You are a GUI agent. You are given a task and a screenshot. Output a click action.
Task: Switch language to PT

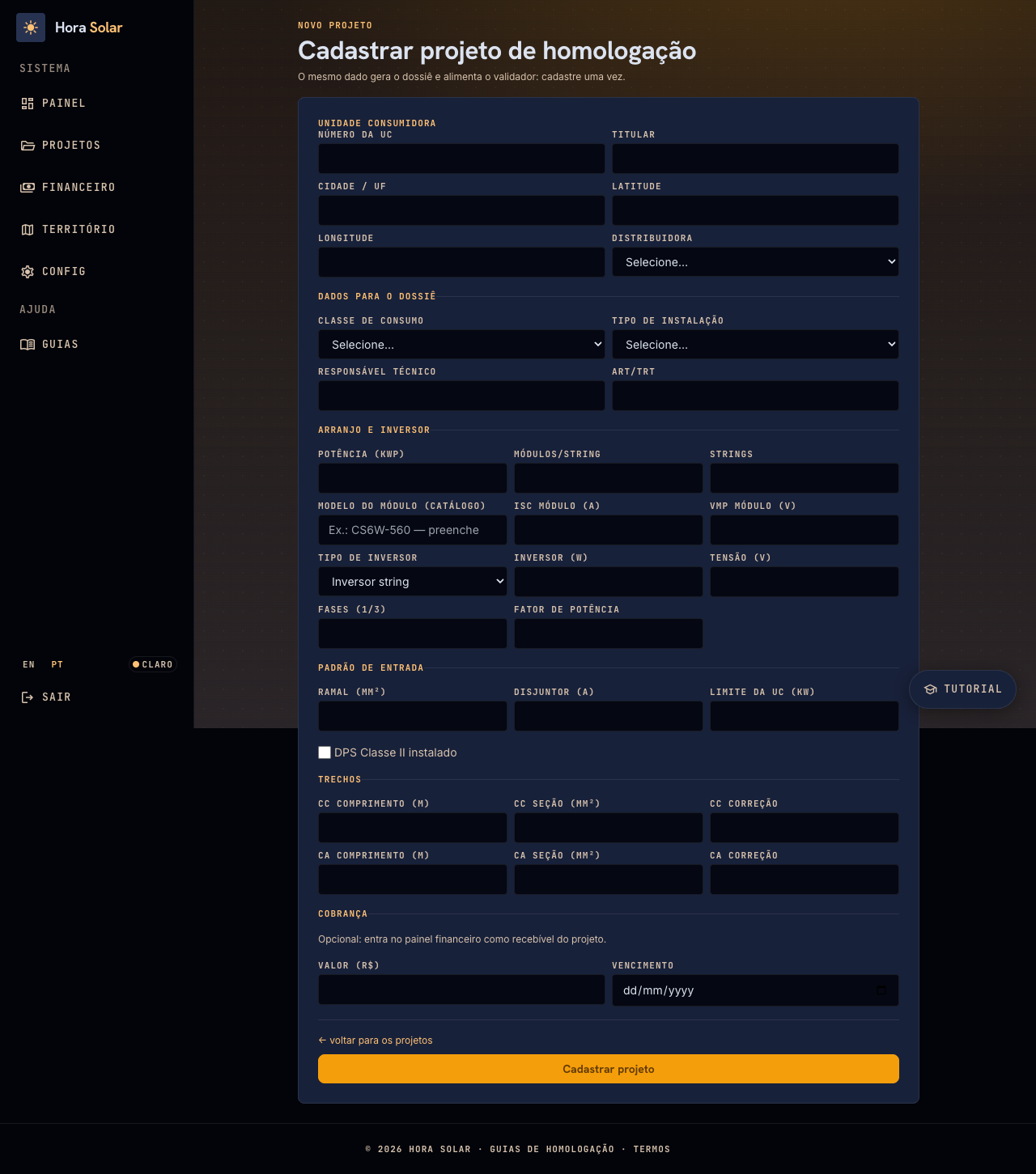[57, 664]
